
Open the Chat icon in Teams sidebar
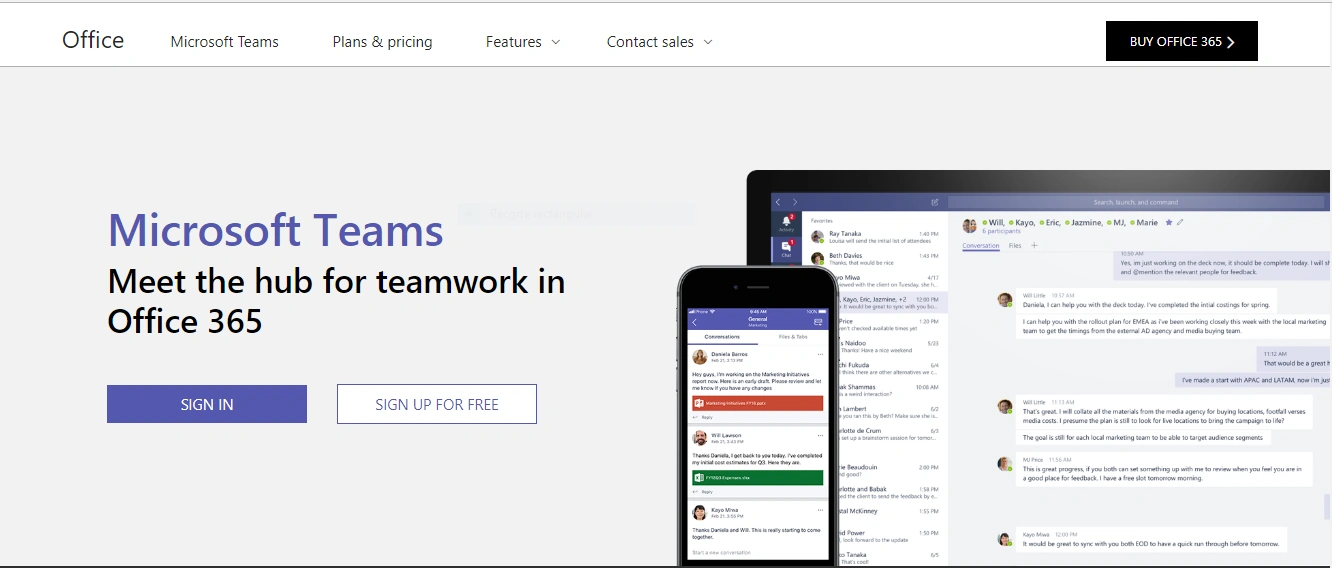[x=786, y=249]
